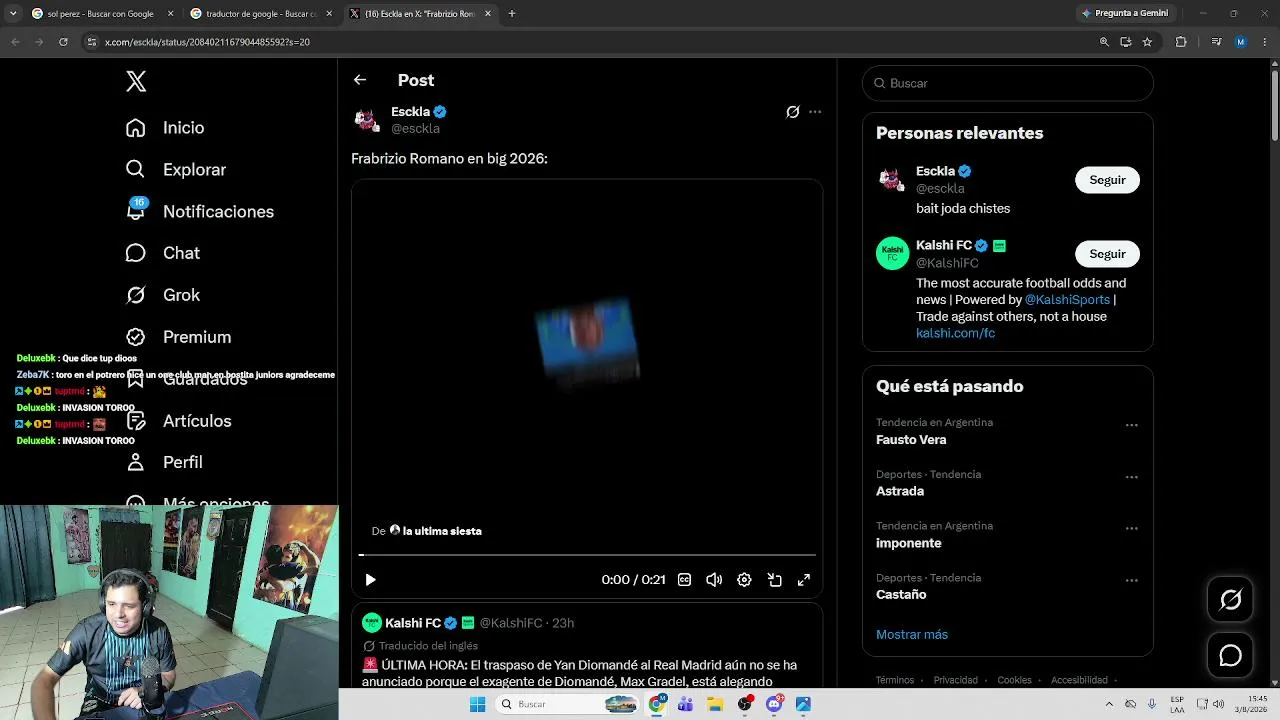1280x720 pixels.
Task: Open Astrada trending topic
Action: [900, 492]
